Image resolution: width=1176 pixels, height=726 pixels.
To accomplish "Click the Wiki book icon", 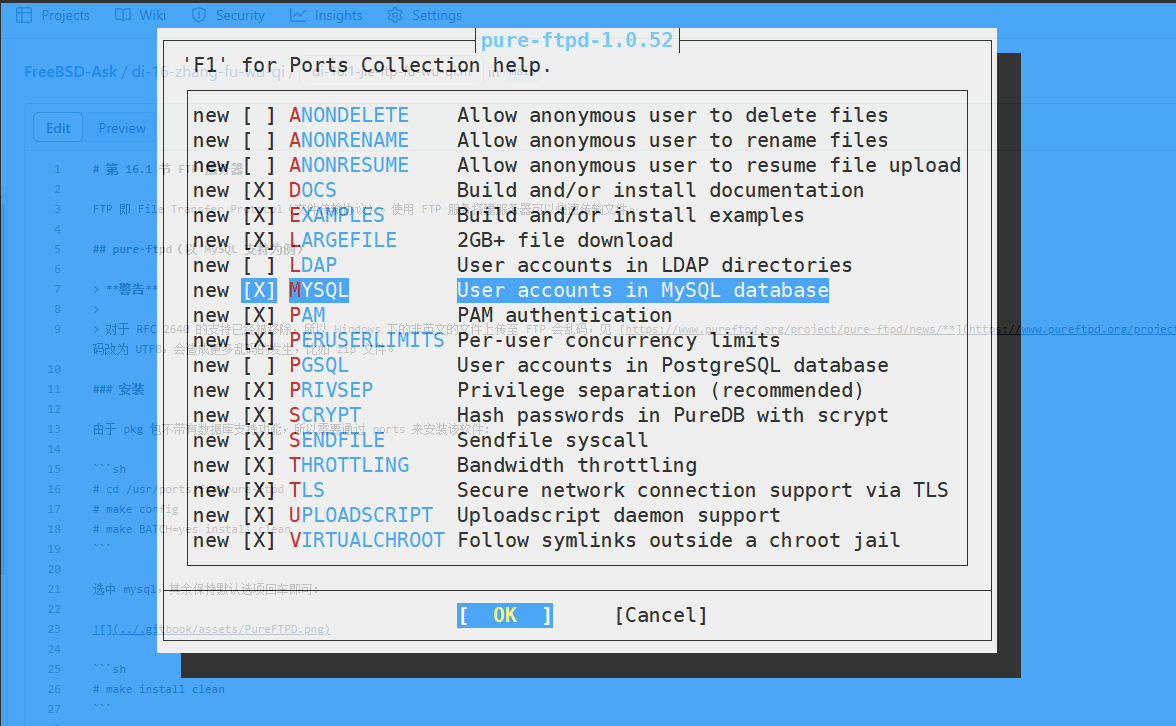I will click(x=122, y=15).
